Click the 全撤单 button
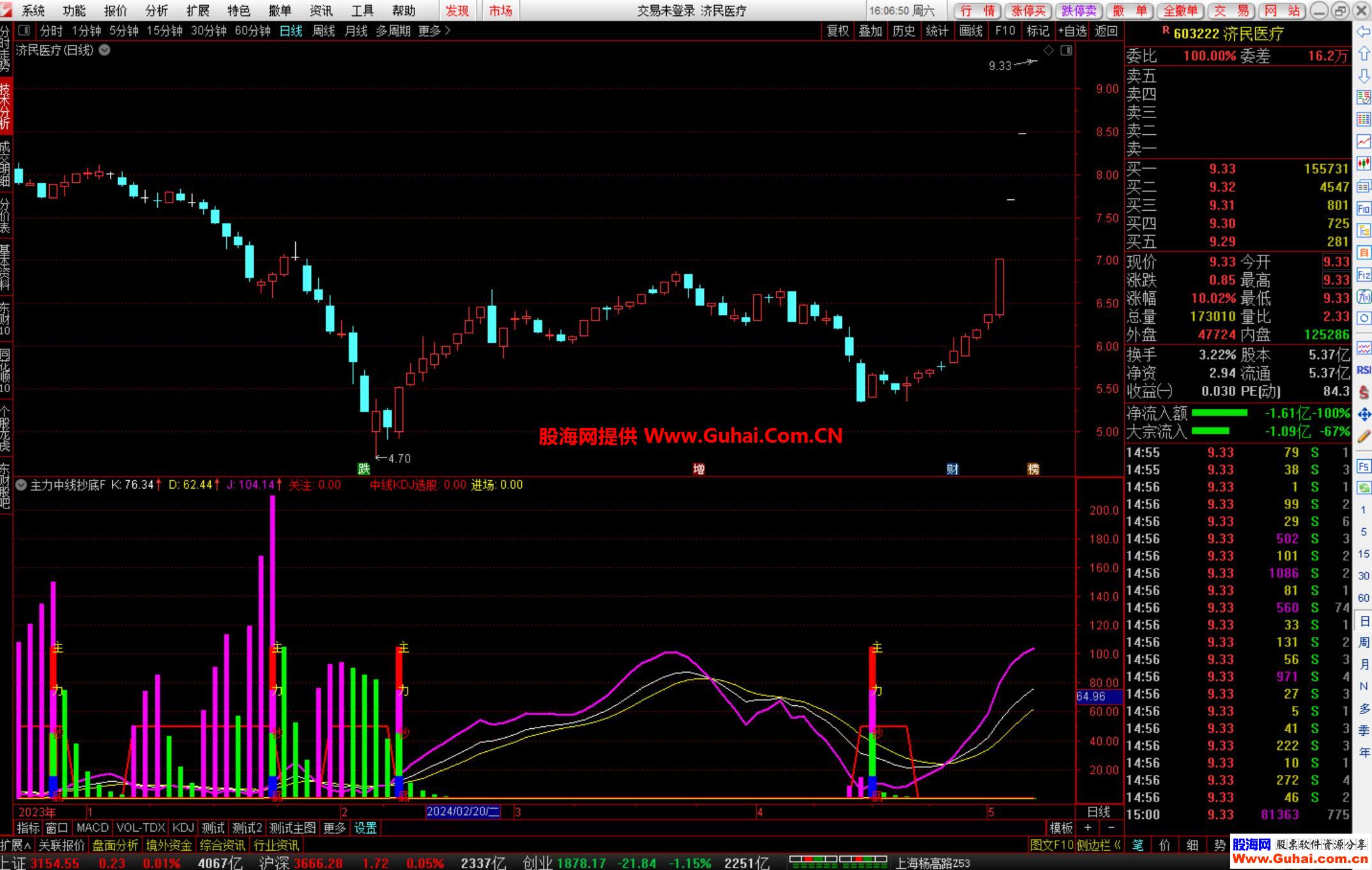 (x=1180, y=10)
